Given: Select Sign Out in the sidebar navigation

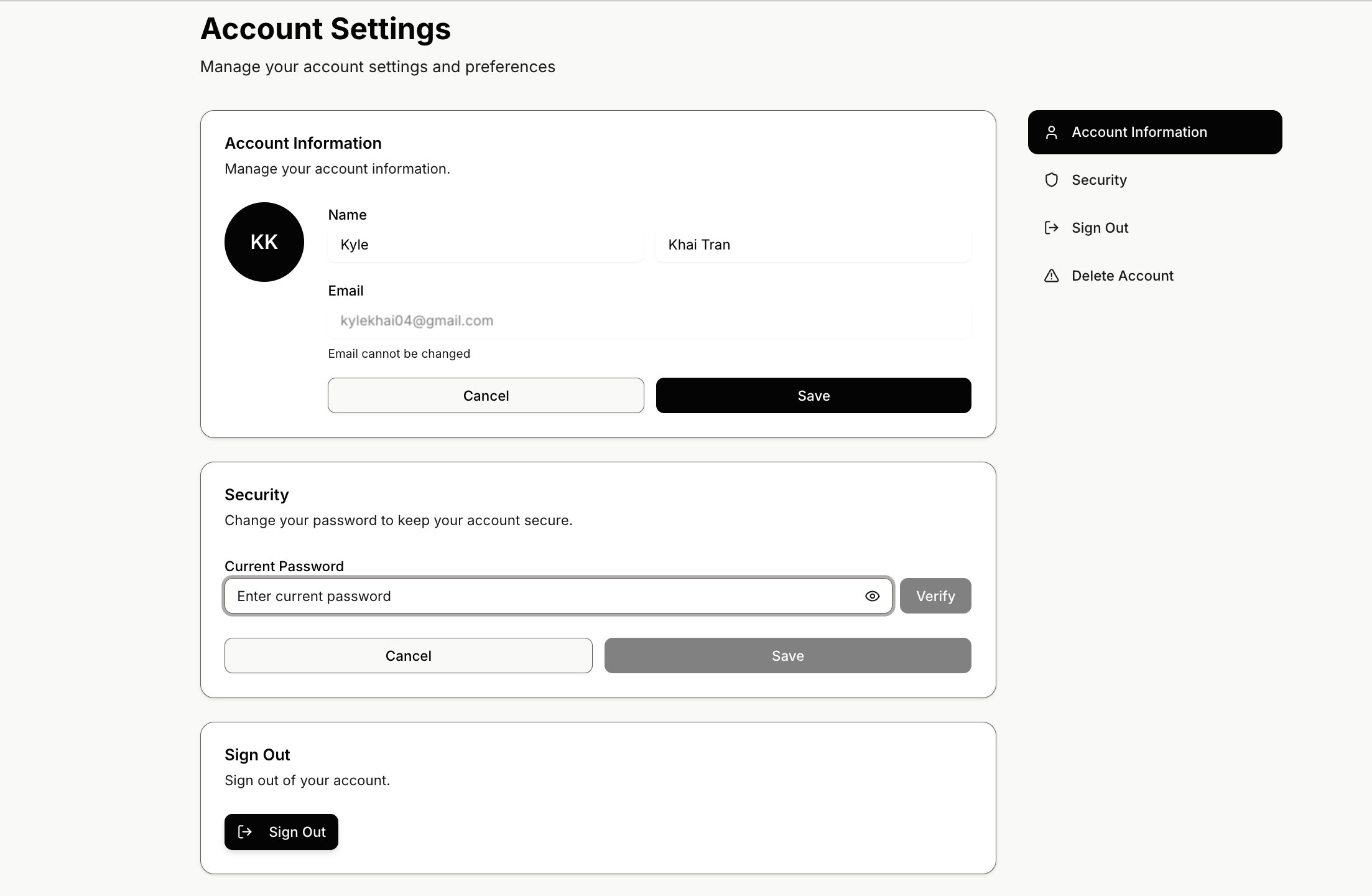Looking at the screenshot, I should point(1100,228).
